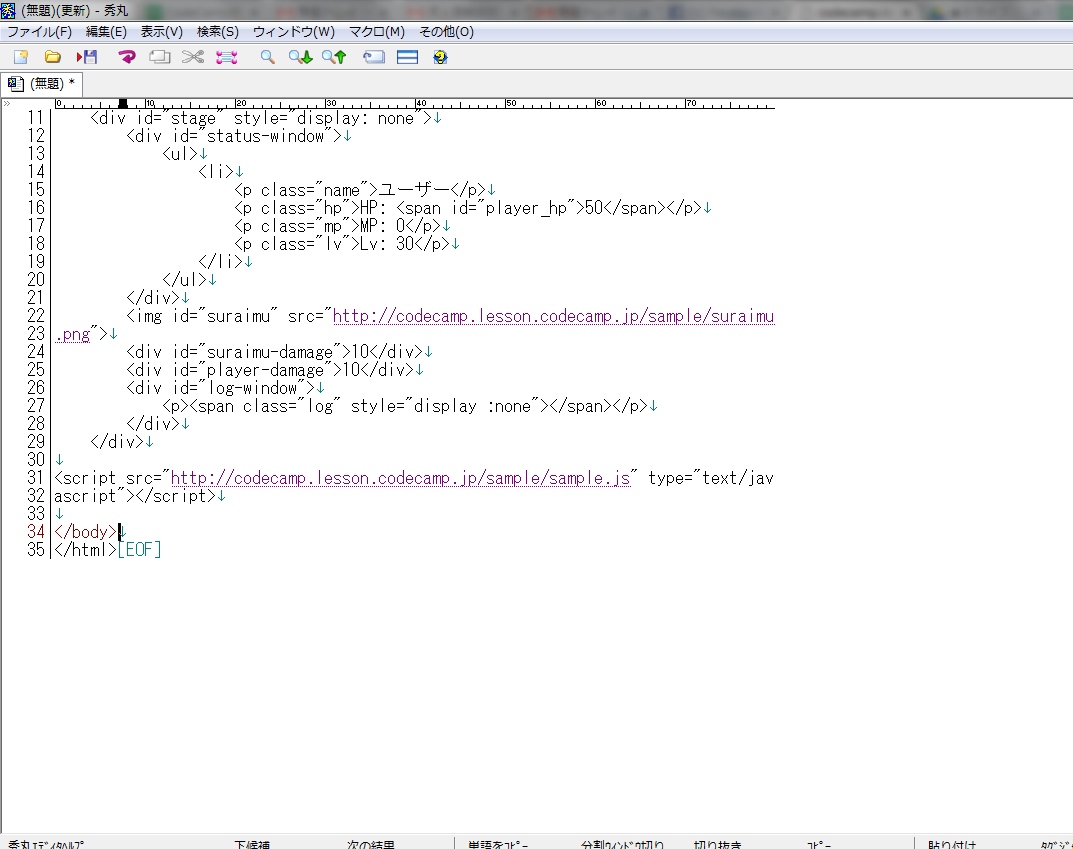Click the document icon on the (無題) tab

click(x=15, y=84)
